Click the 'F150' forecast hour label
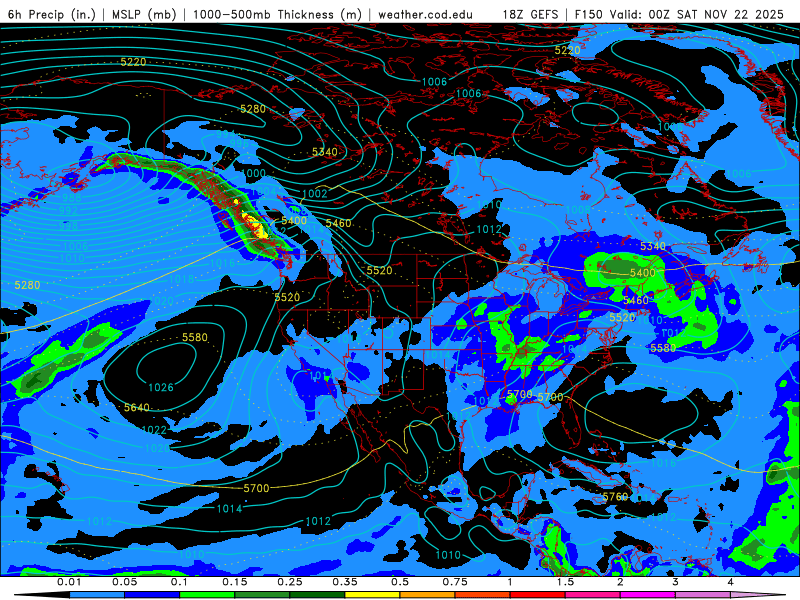 point(589,14)
